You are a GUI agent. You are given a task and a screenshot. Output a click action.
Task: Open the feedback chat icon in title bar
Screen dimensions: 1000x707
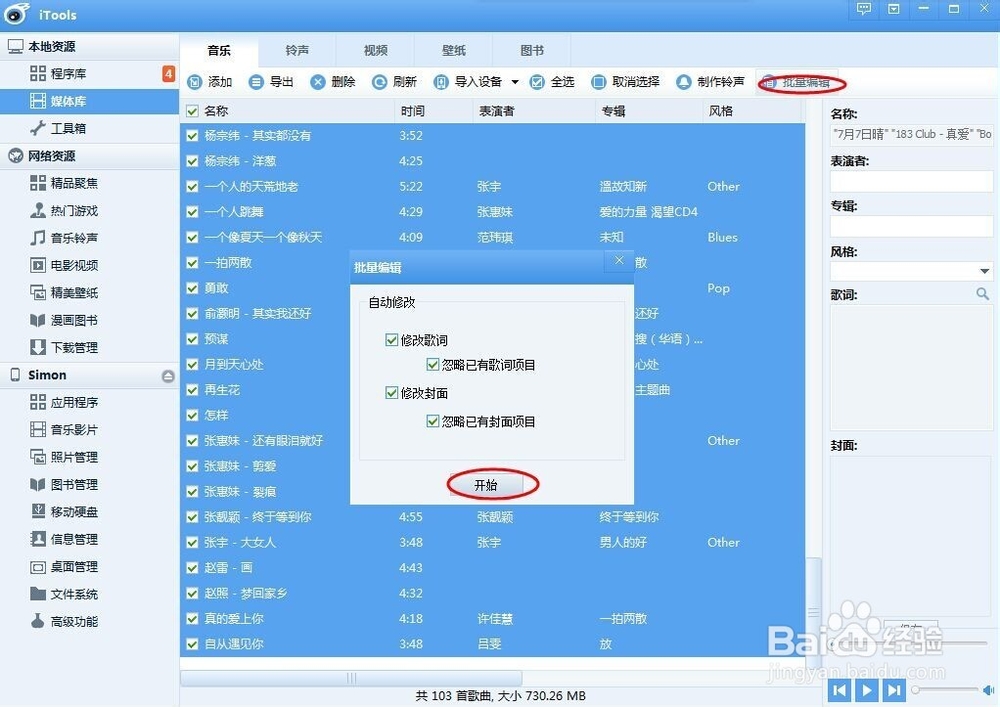tap(864, 9)
